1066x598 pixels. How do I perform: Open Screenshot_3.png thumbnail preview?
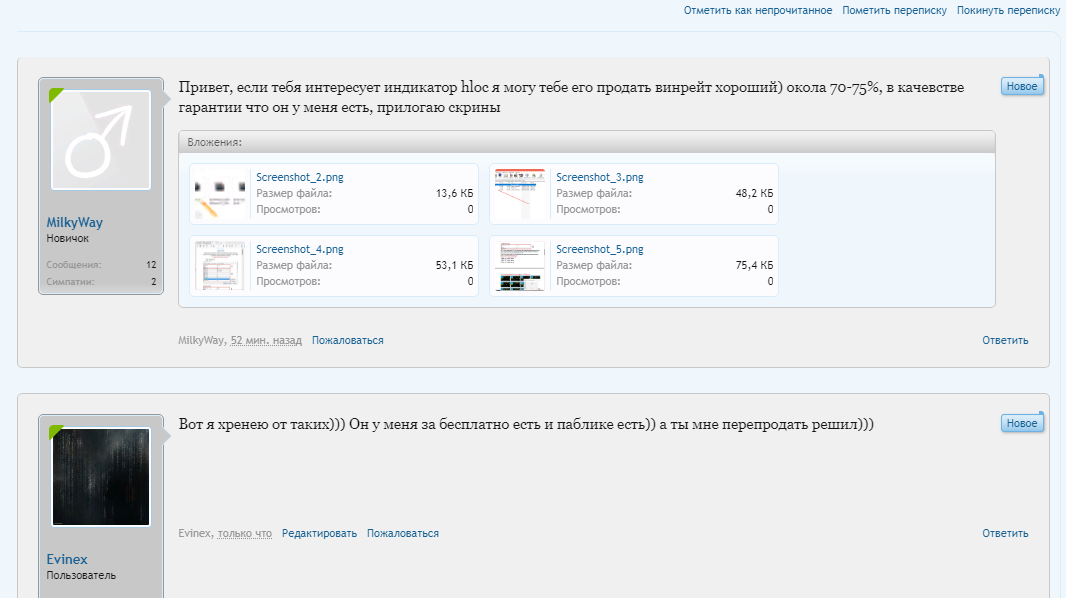point(519,194)
